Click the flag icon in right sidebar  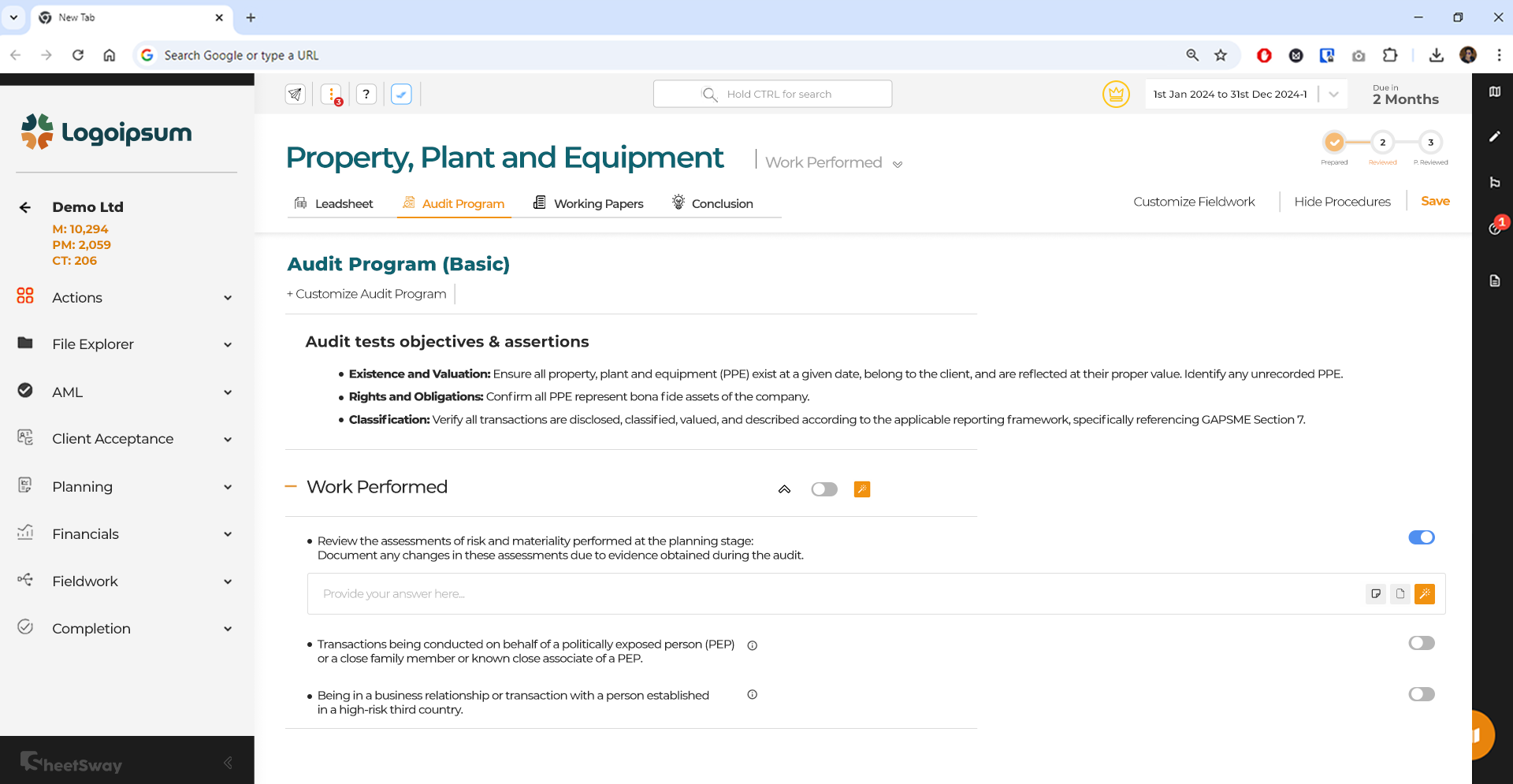pos(1496,183)
